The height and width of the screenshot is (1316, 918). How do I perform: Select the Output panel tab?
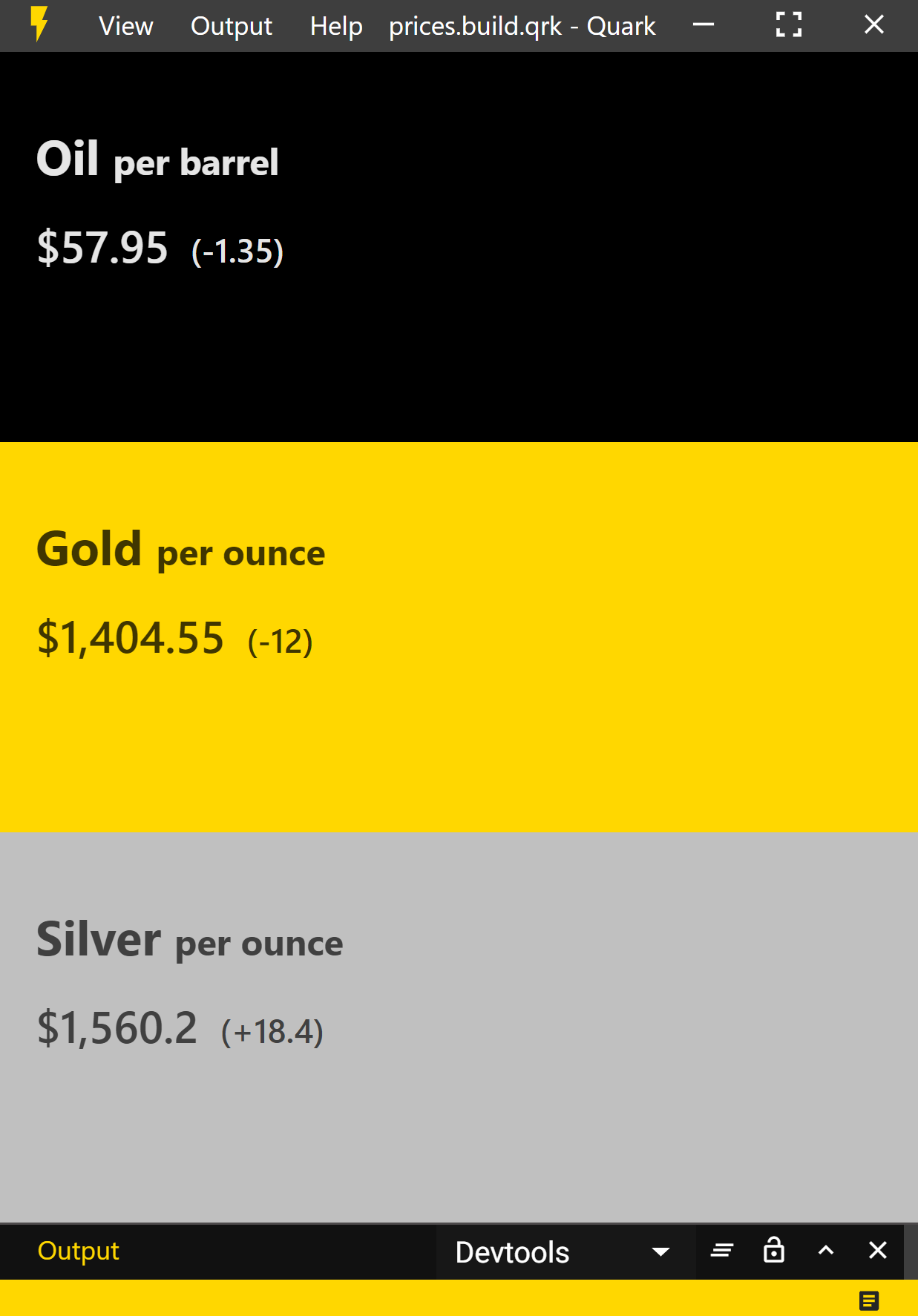pos(78,1251)
